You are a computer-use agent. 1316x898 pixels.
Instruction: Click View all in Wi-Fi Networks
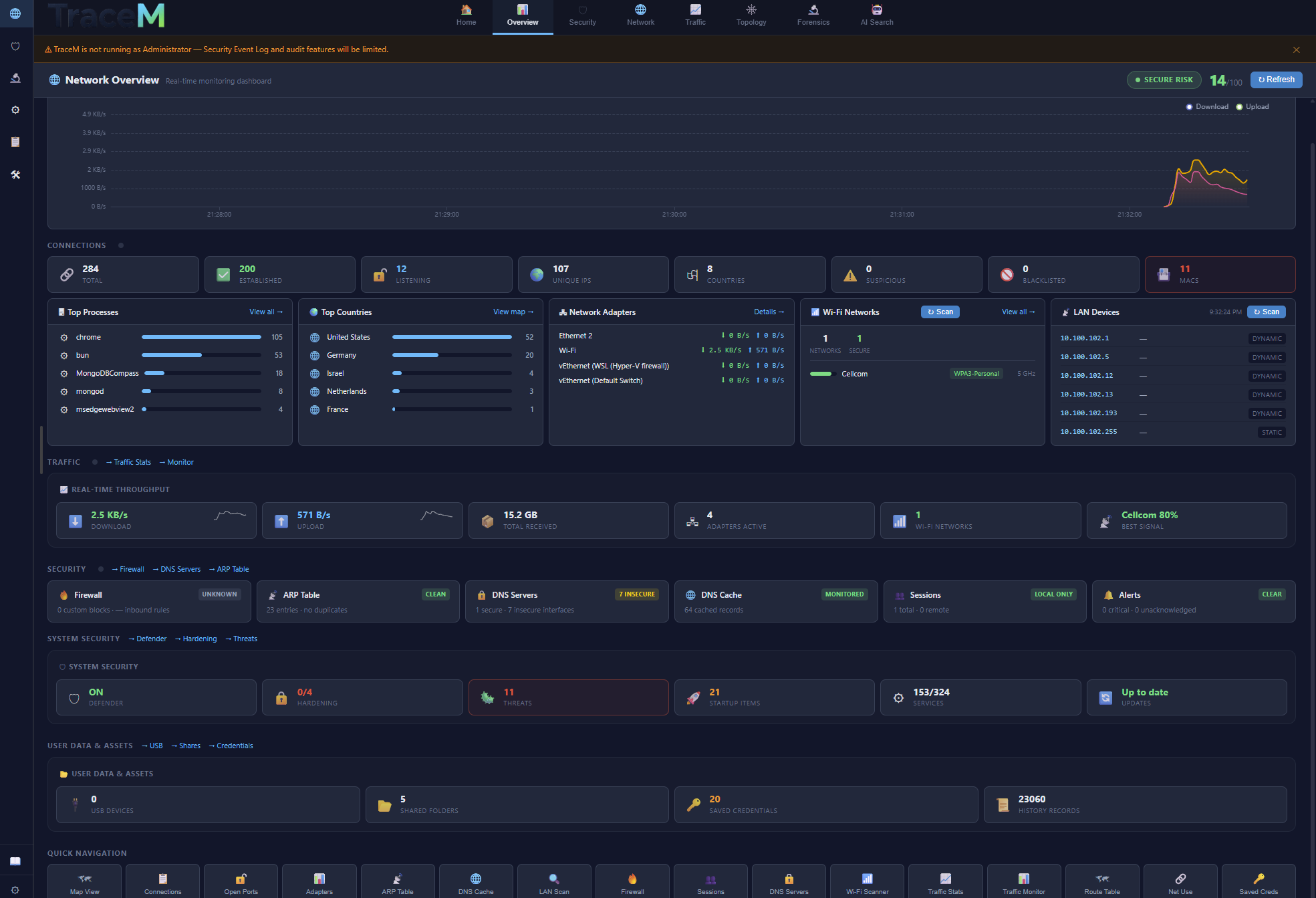point(1018,312)
